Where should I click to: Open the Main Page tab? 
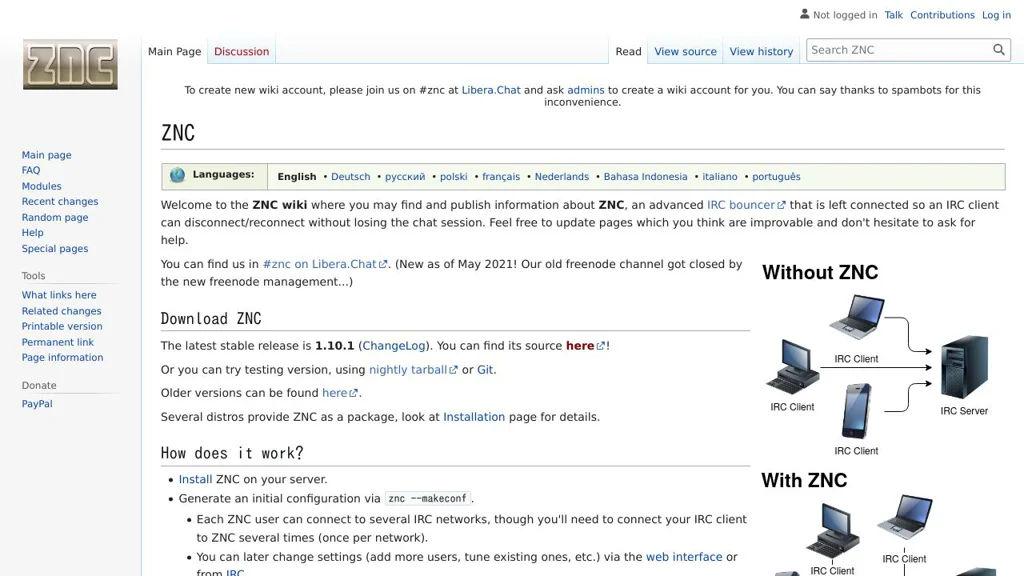pyautogui.click(x=174, y=52)
